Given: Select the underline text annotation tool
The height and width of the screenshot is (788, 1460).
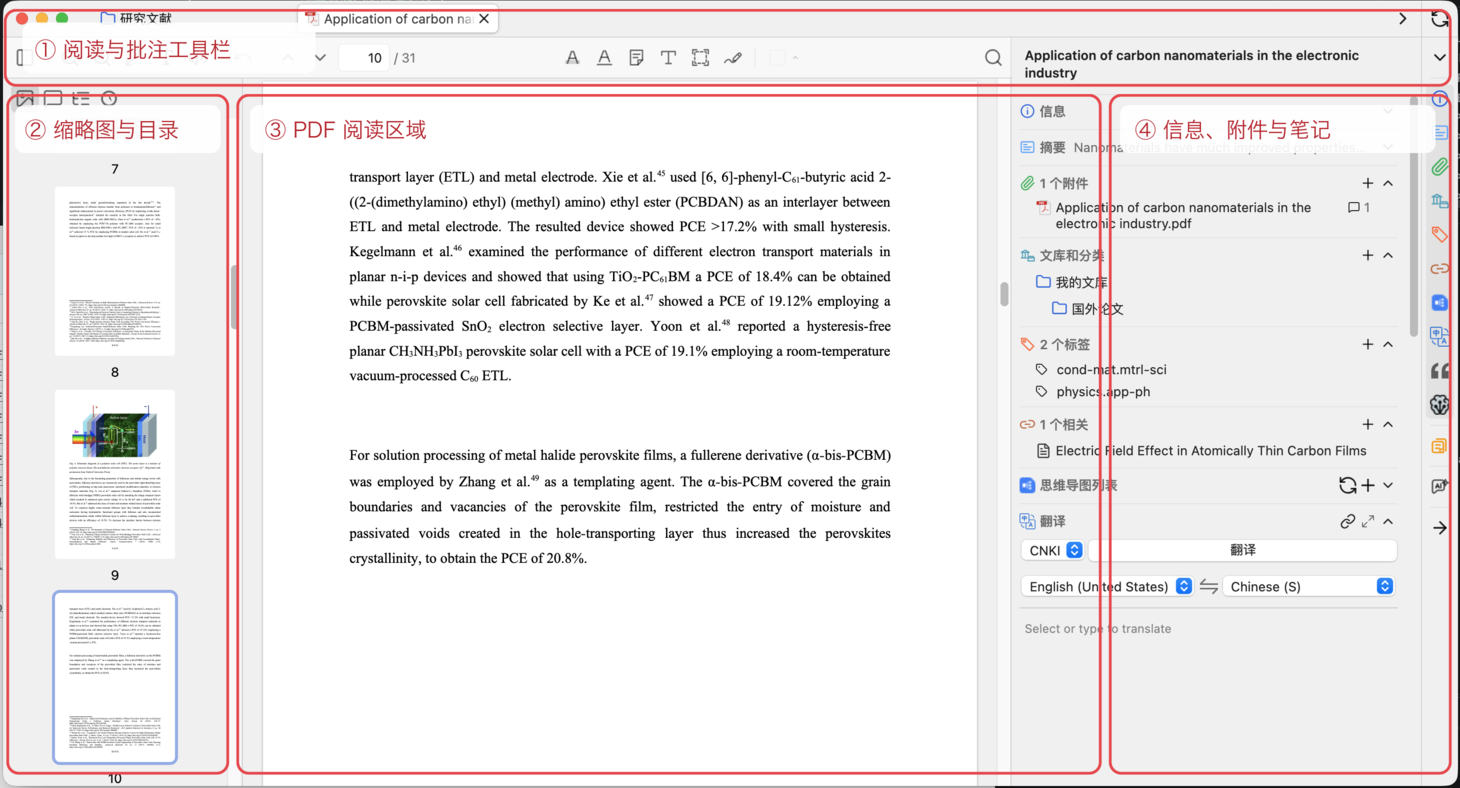Looking at the screenshot, I should click(604, 58).
